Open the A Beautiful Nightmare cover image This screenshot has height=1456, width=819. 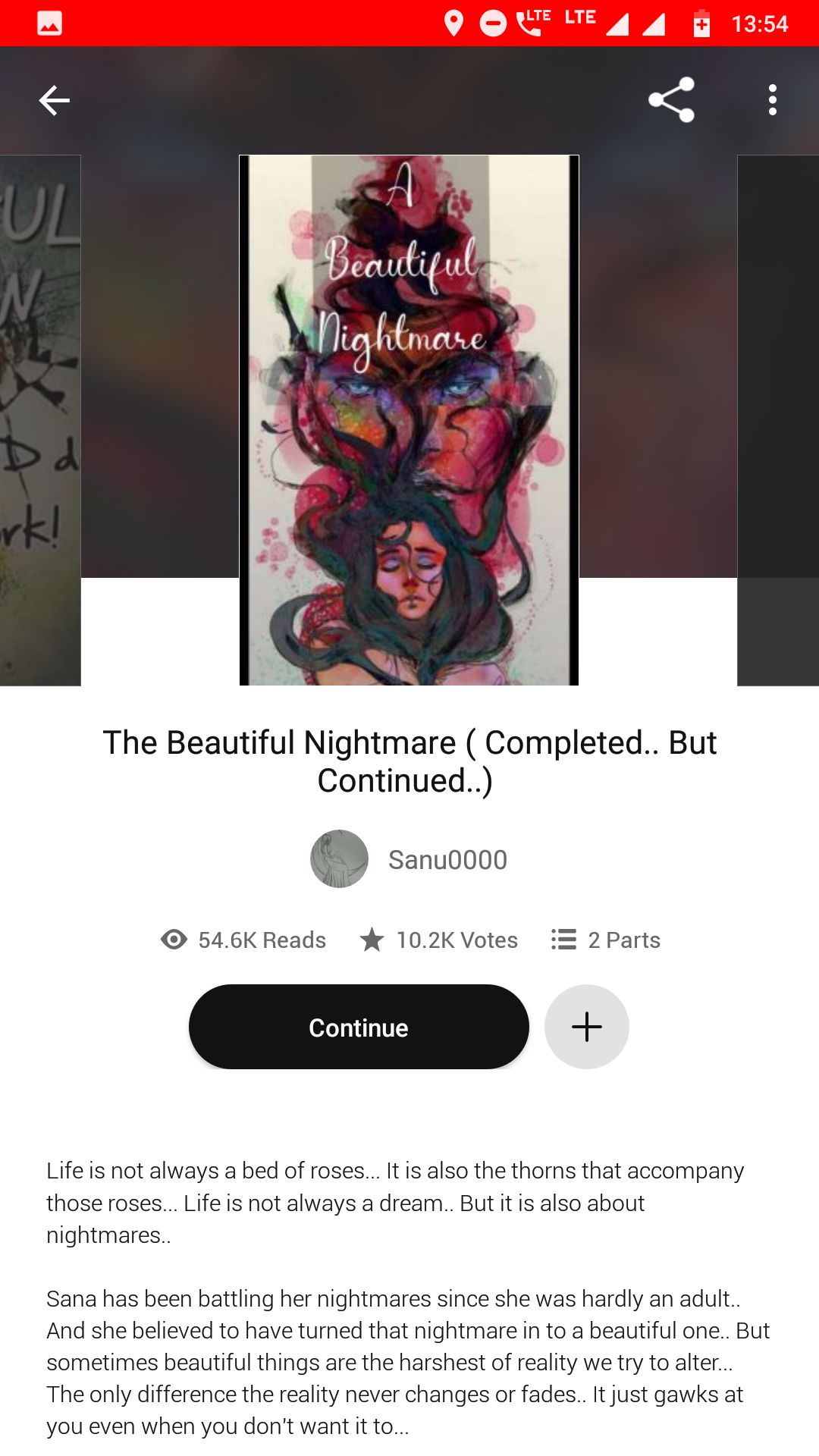(409, 420)
